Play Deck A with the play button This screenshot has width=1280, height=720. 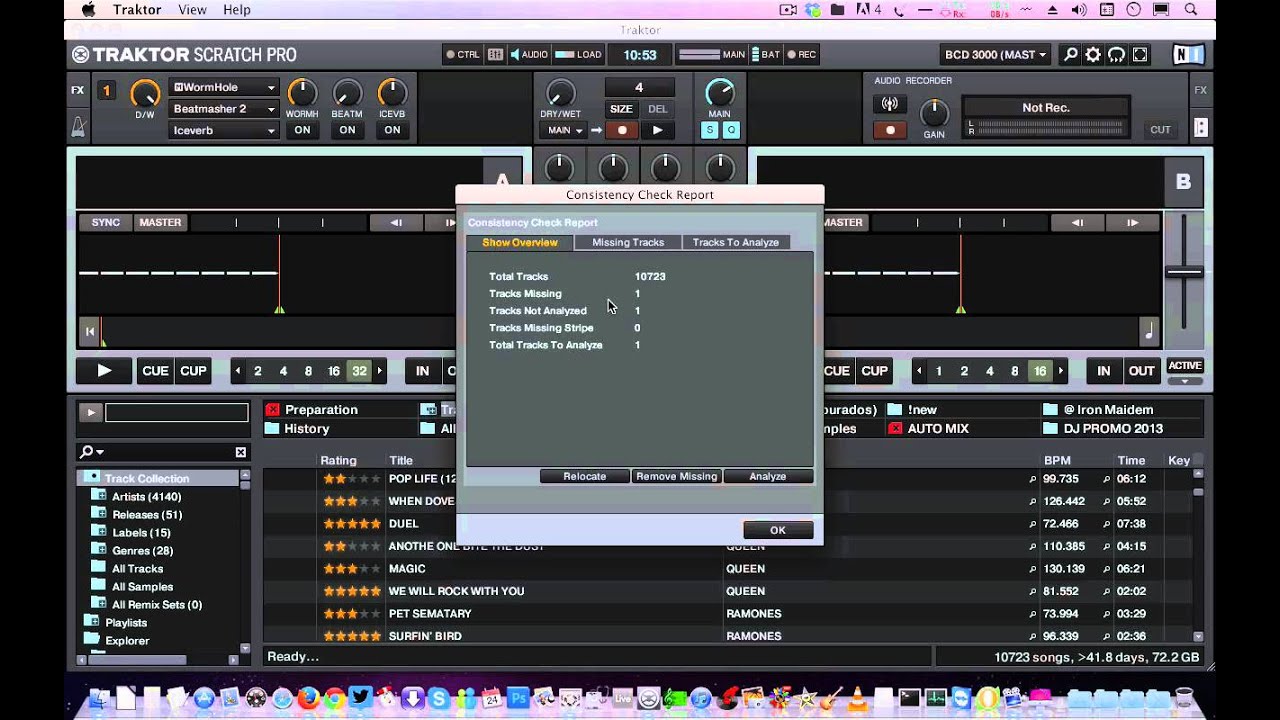coord(104,371)
